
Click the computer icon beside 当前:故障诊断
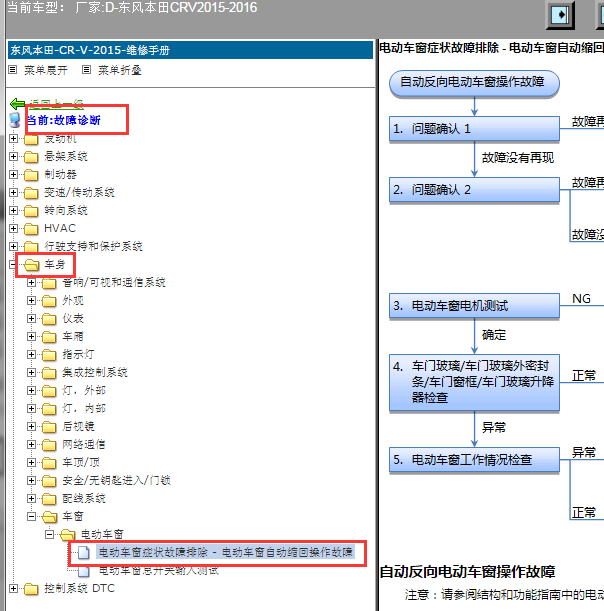15,120
